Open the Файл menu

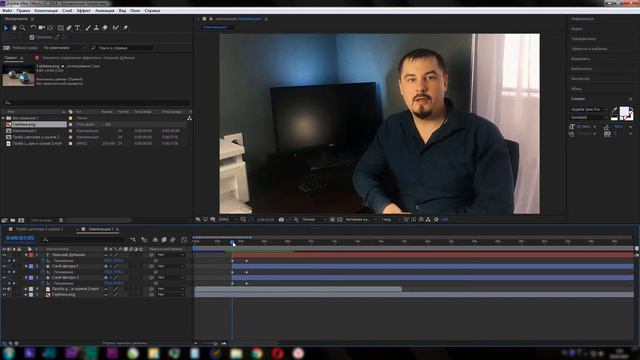7,11
